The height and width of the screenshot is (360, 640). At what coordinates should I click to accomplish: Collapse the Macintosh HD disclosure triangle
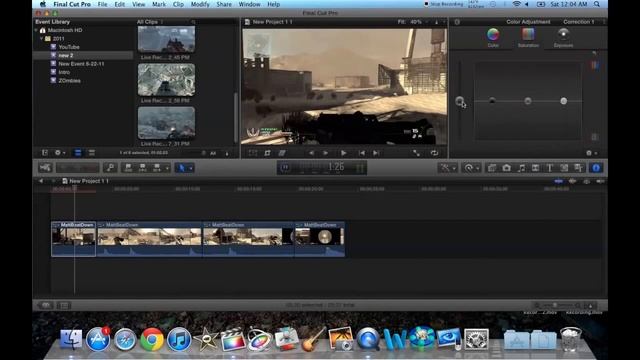click(36, 30)
